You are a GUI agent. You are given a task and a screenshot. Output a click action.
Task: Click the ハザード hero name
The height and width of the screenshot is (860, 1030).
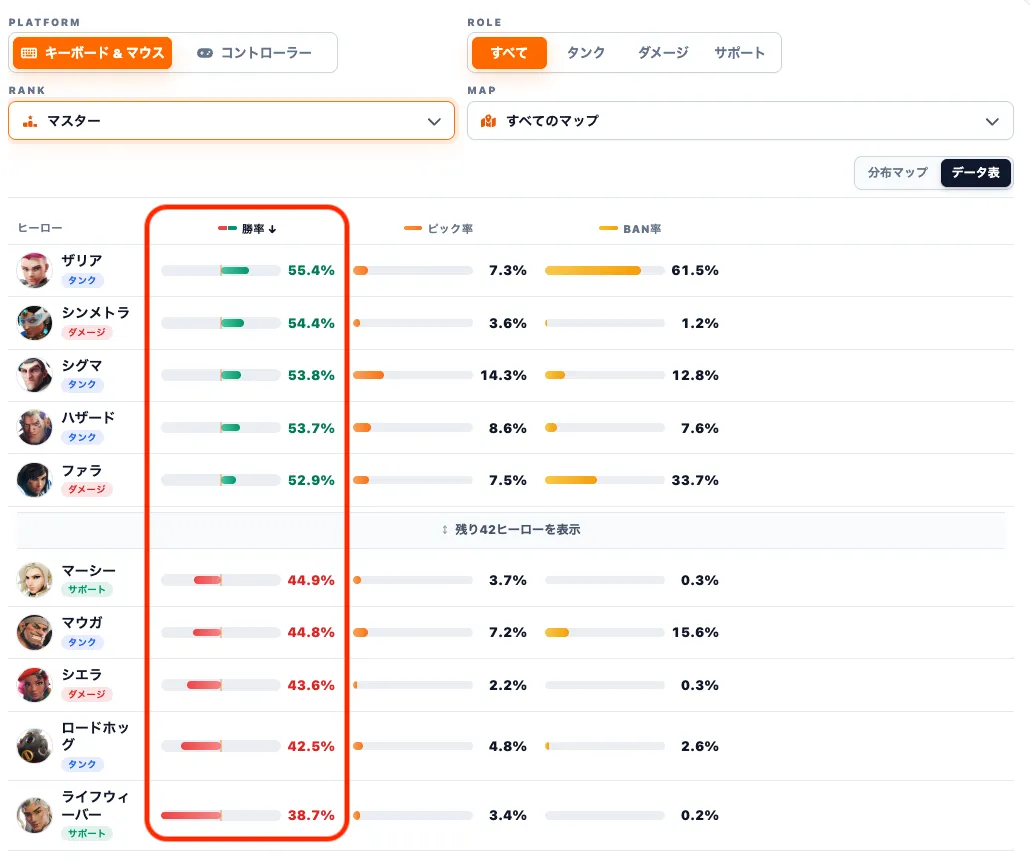[x=89, y=417]
